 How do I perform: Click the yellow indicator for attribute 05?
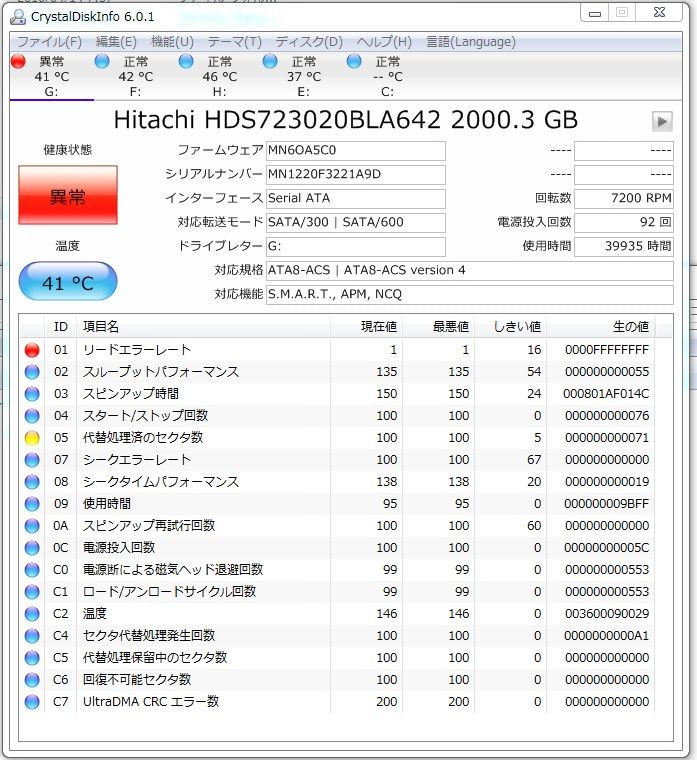(x=32, y=438)
